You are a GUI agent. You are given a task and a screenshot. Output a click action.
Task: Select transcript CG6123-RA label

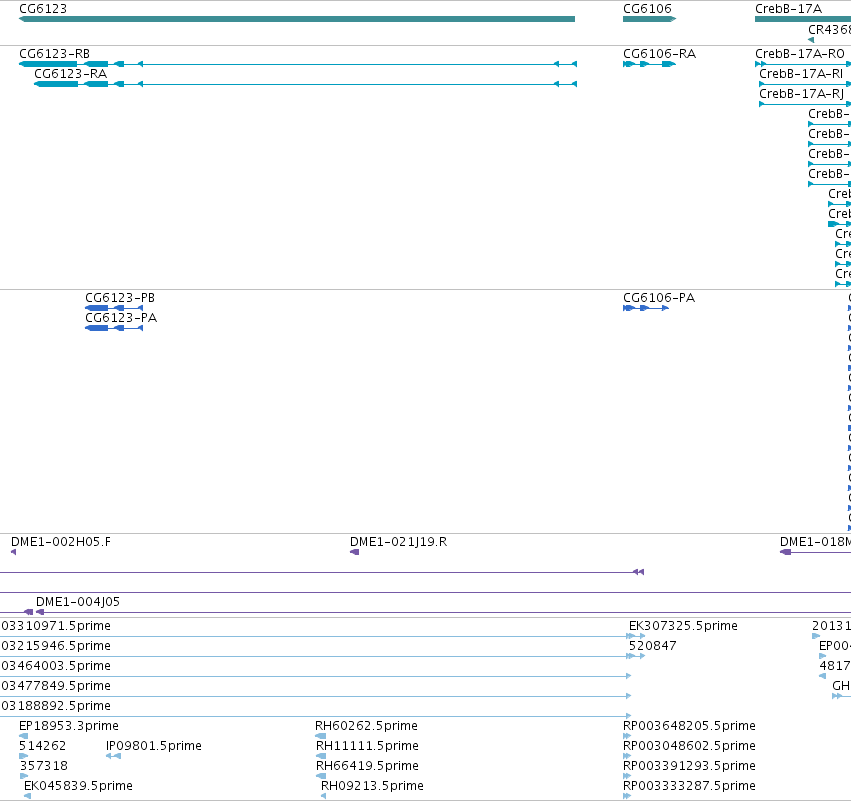71,74
